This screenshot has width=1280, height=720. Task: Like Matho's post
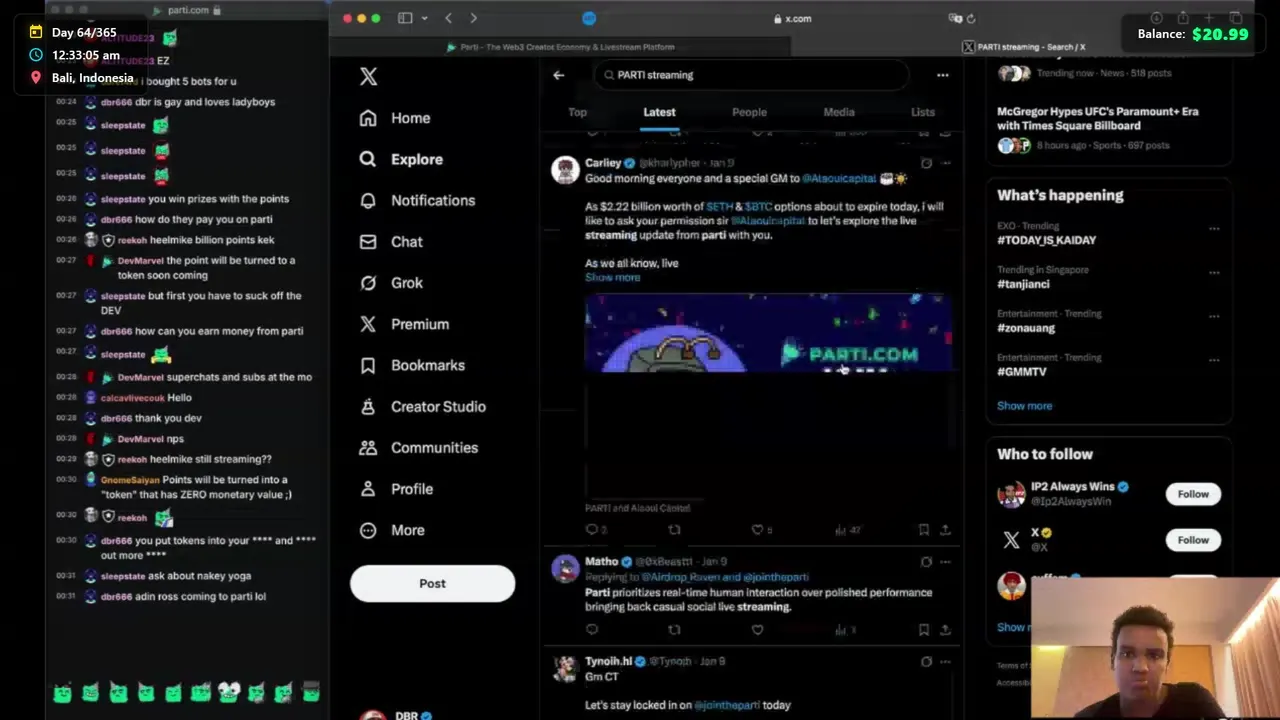(757, 630)
